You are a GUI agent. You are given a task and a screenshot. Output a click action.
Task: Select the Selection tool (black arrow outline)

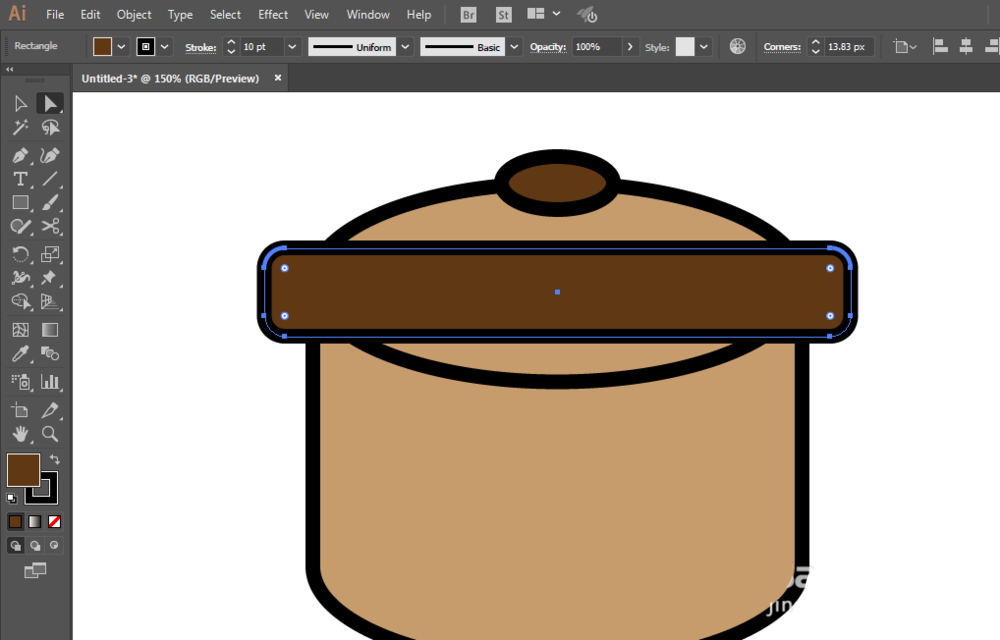[20, 104]
